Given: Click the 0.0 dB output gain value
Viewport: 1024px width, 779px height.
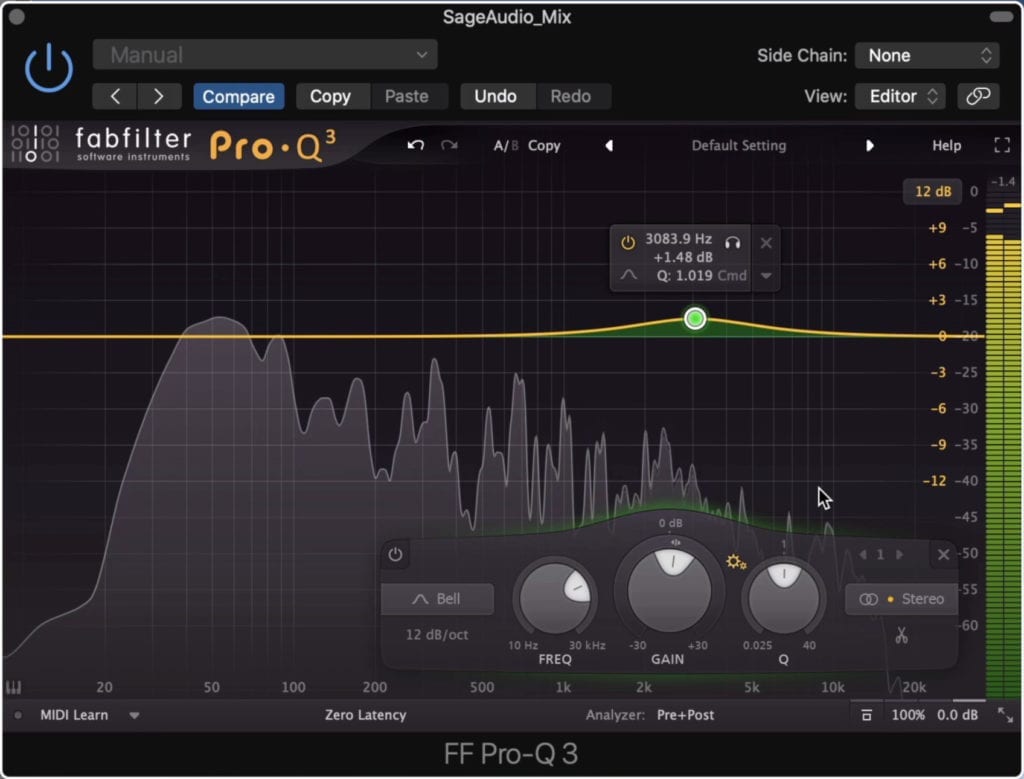Looking at the screenshot, I should pos(957,715).
